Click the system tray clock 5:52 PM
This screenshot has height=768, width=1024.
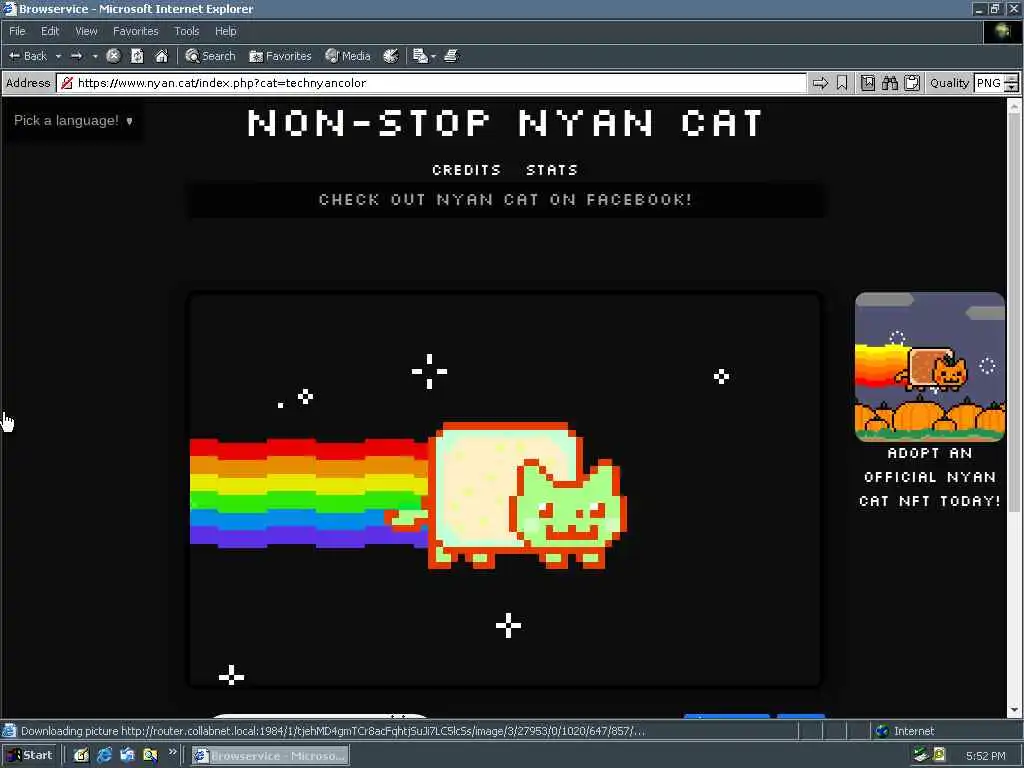tap(985, 756)
